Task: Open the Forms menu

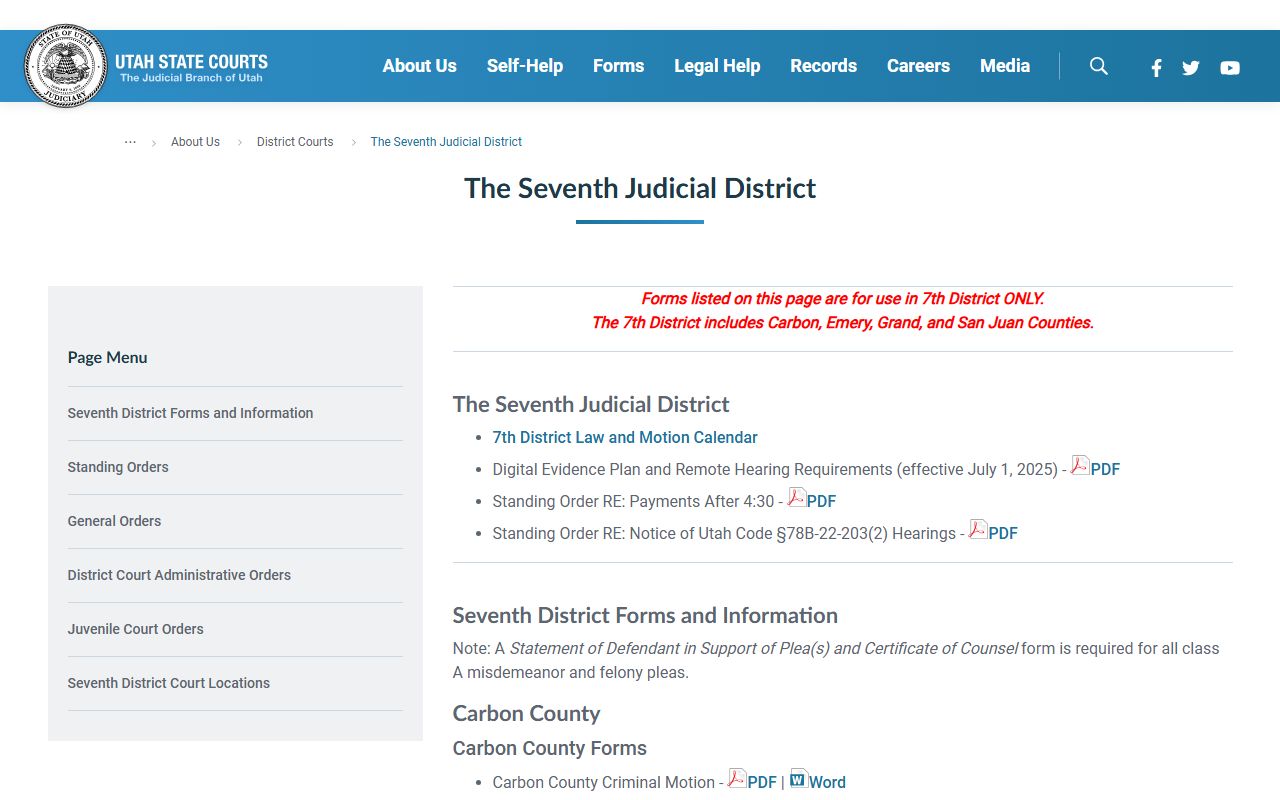Action: (x=618, y=66)
